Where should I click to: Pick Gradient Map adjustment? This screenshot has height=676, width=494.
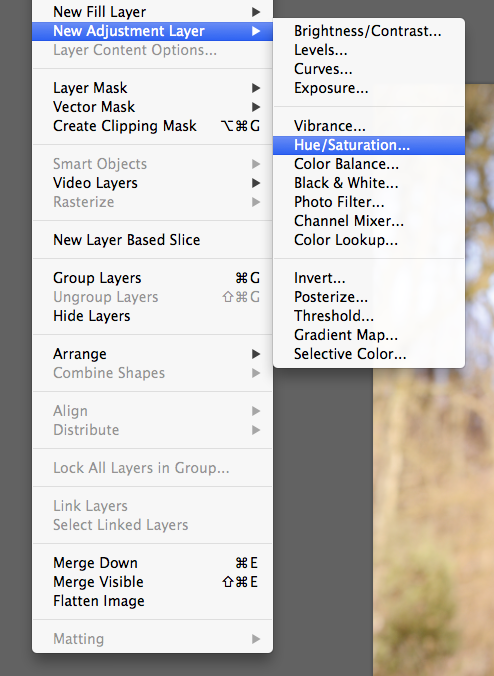point(369,335)
